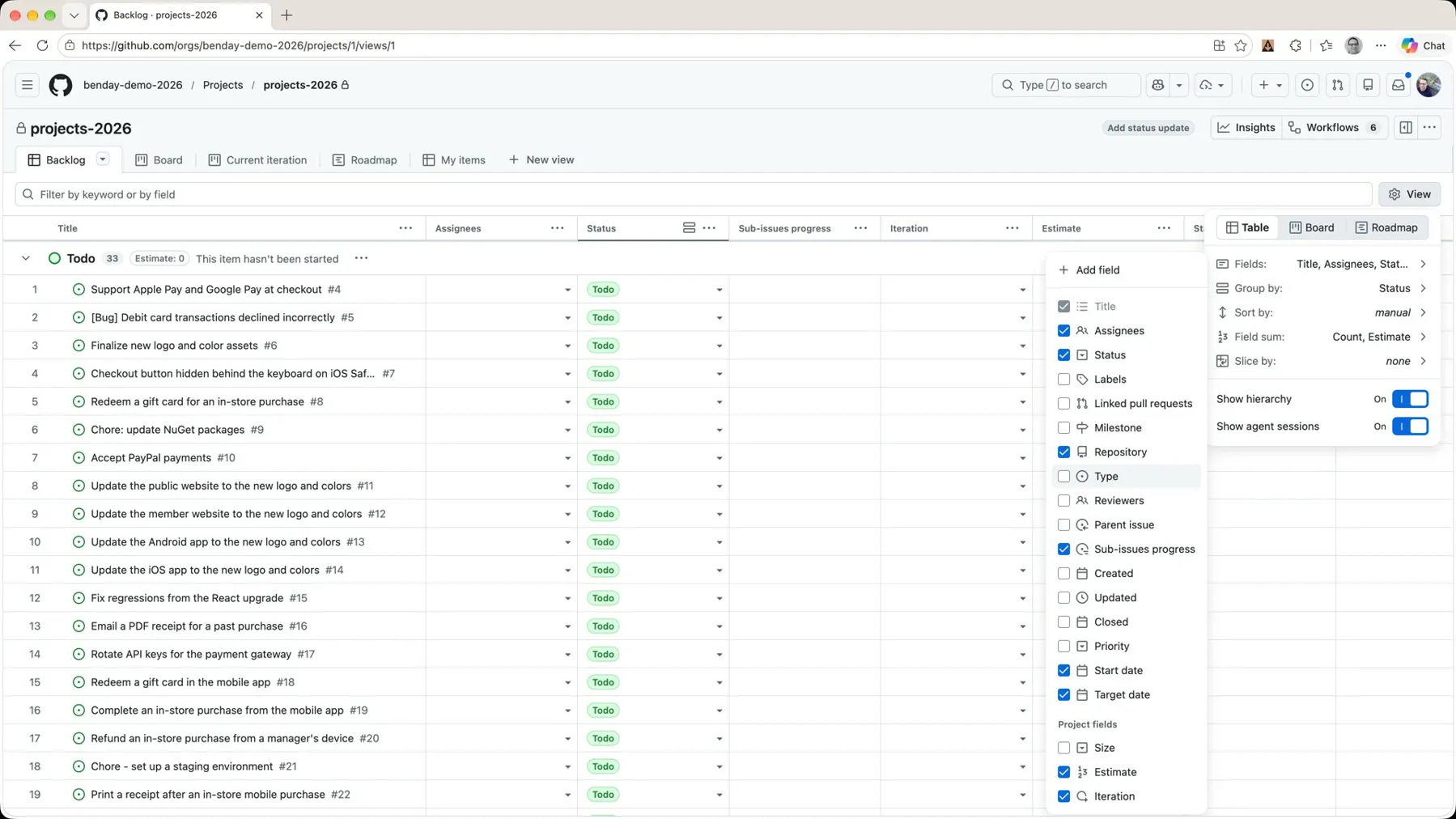Open the Field sum submenu

tap(1322, 337)
